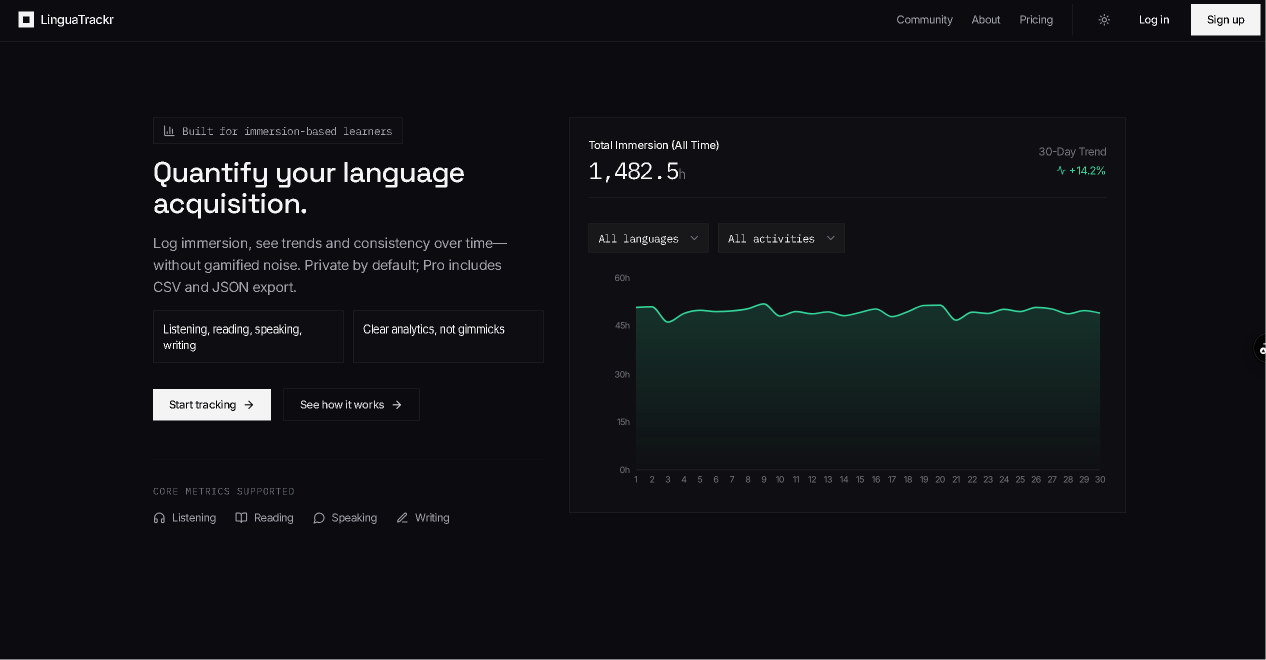Viewport: 1266px width, 660px height.
Task: Click day 15 on the chart x-axis
Action: [860, 480]
